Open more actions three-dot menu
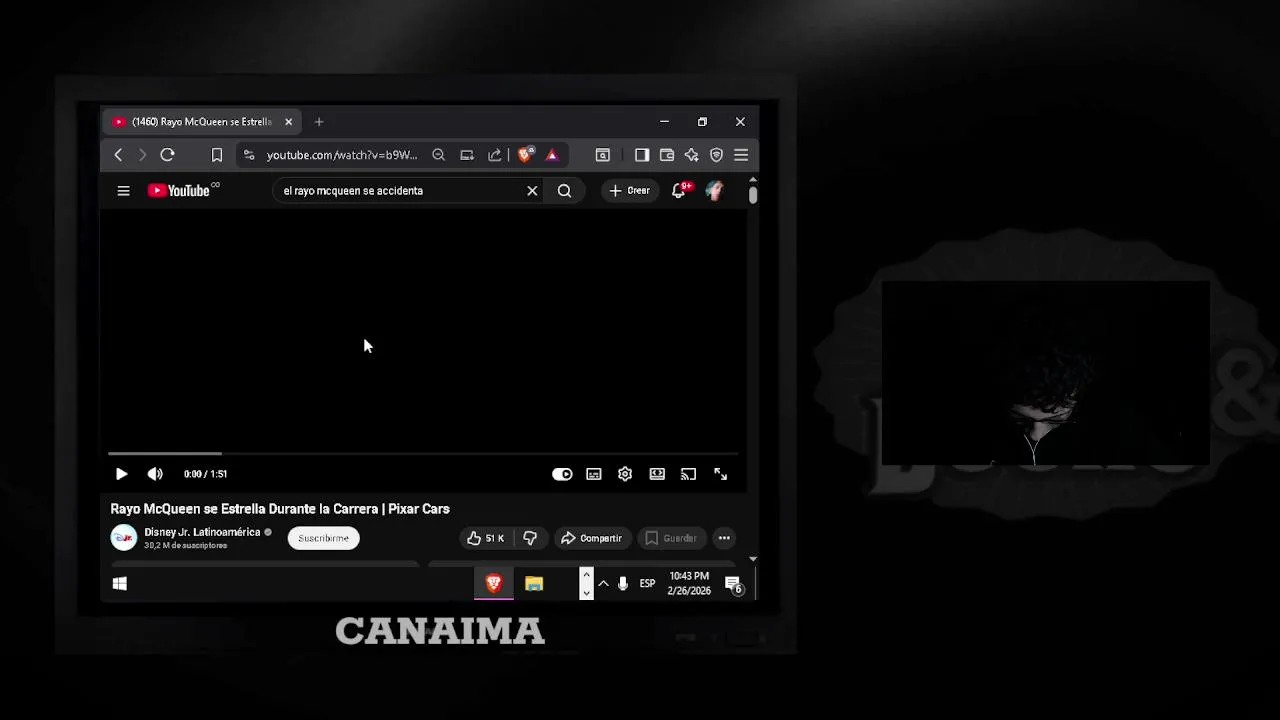Viewport: 1280px width, 720px height. (x=724, y=538)
